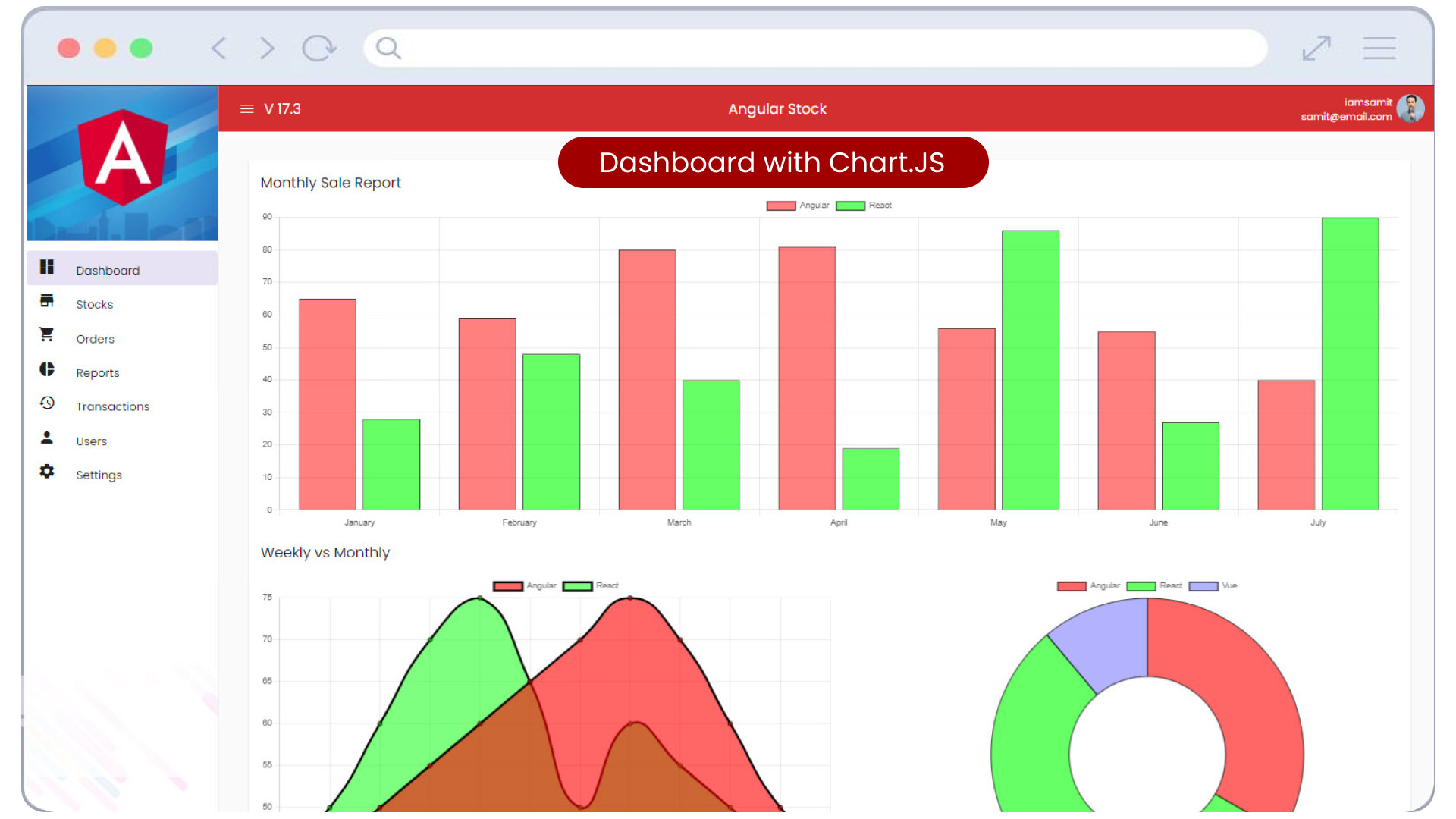Click the May React bar
The height and width of the screenshot is (819, 1456).
[1031, 370]
